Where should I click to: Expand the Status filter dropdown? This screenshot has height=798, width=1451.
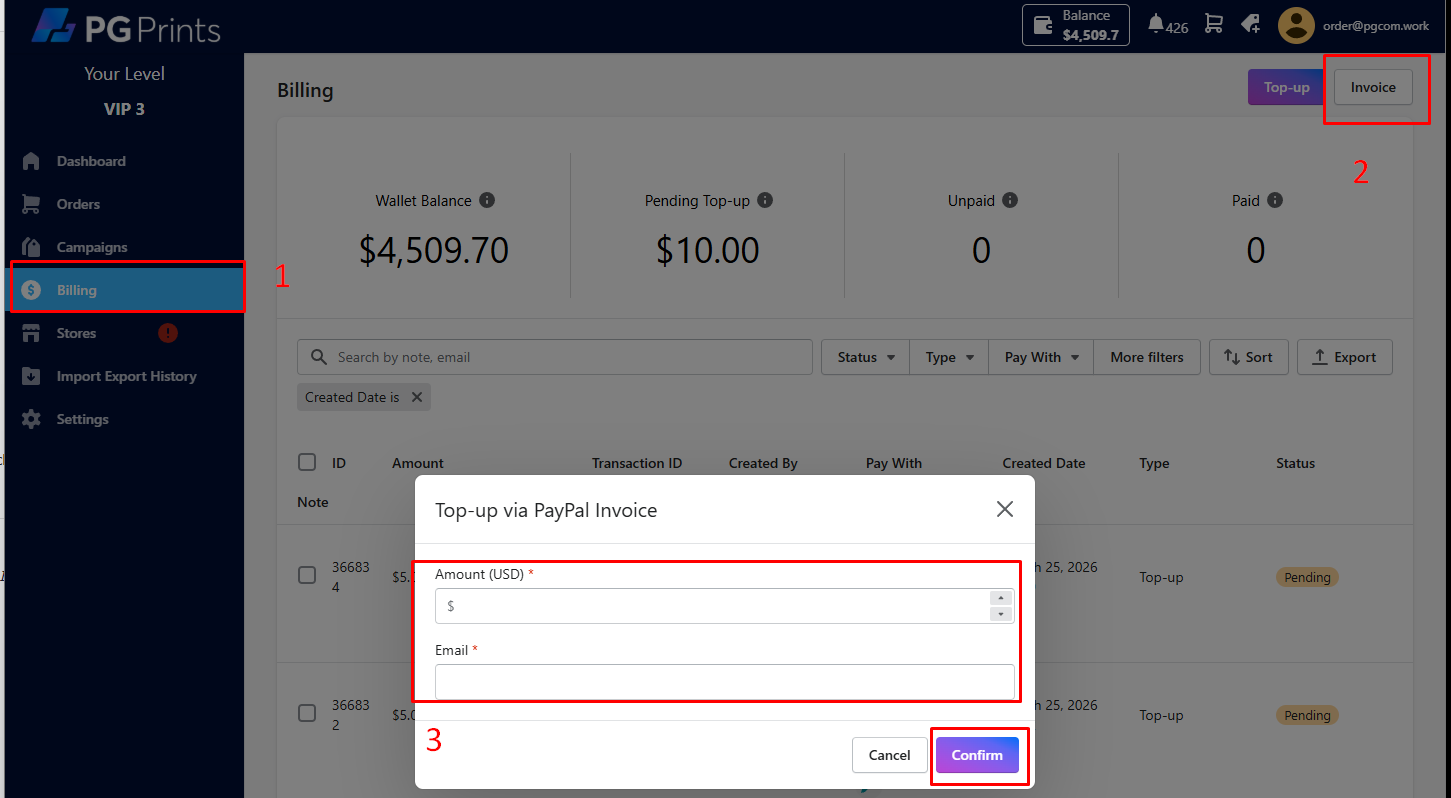865,357
